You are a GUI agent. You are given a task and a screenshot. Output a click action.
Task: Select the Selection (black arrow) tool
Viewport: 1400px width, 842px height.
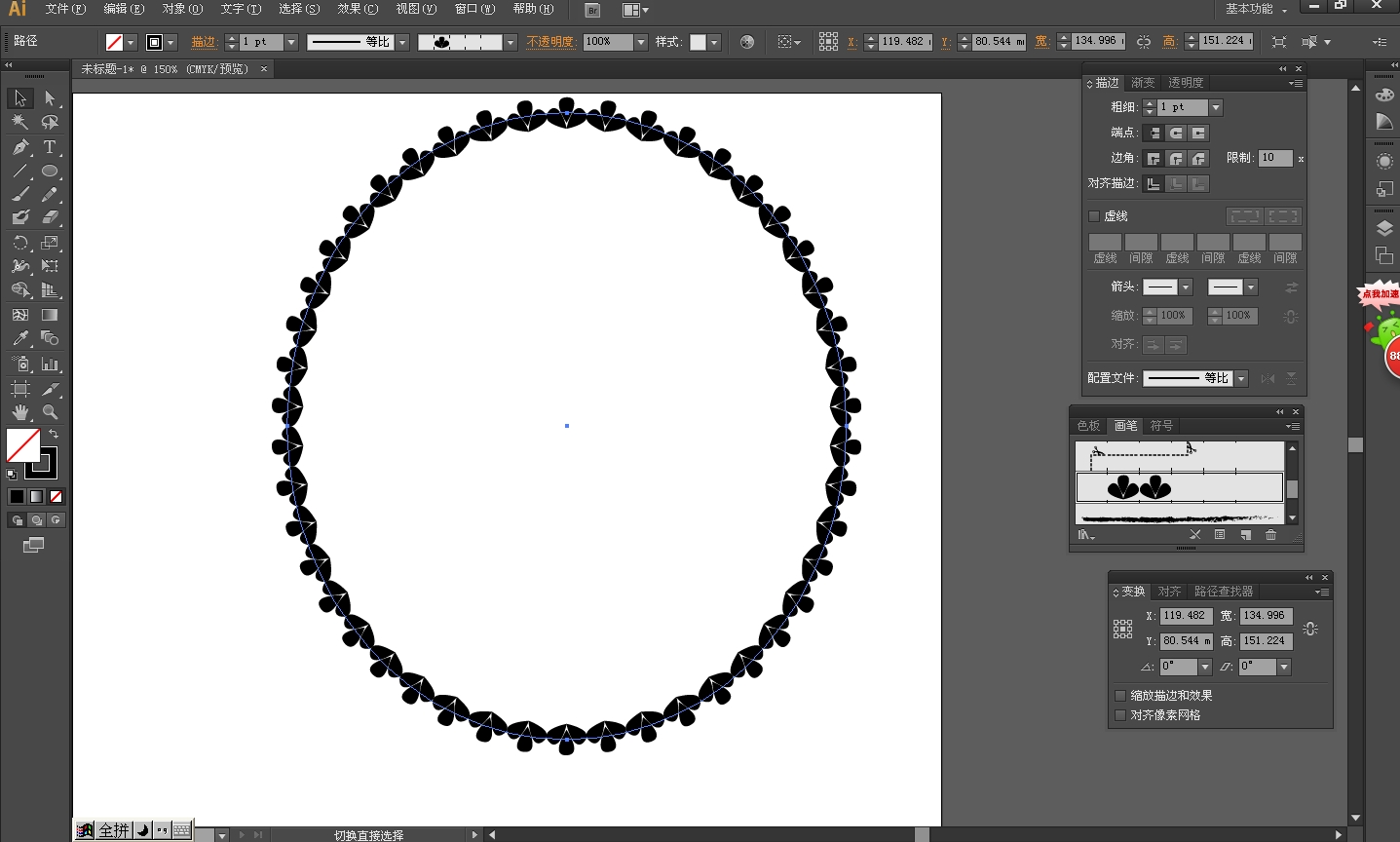[20, 98]
